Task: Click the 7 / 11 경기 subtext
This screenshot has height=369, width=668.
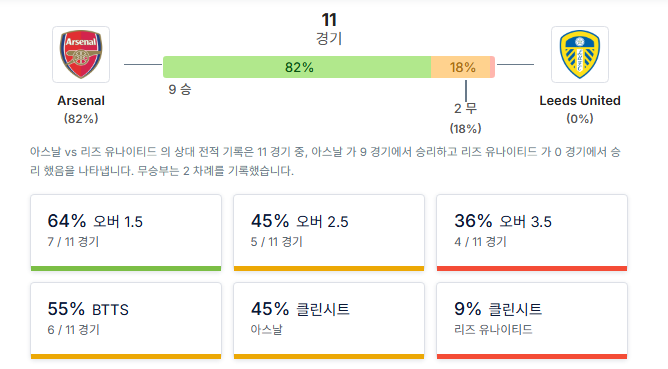Action: point(73,242)
